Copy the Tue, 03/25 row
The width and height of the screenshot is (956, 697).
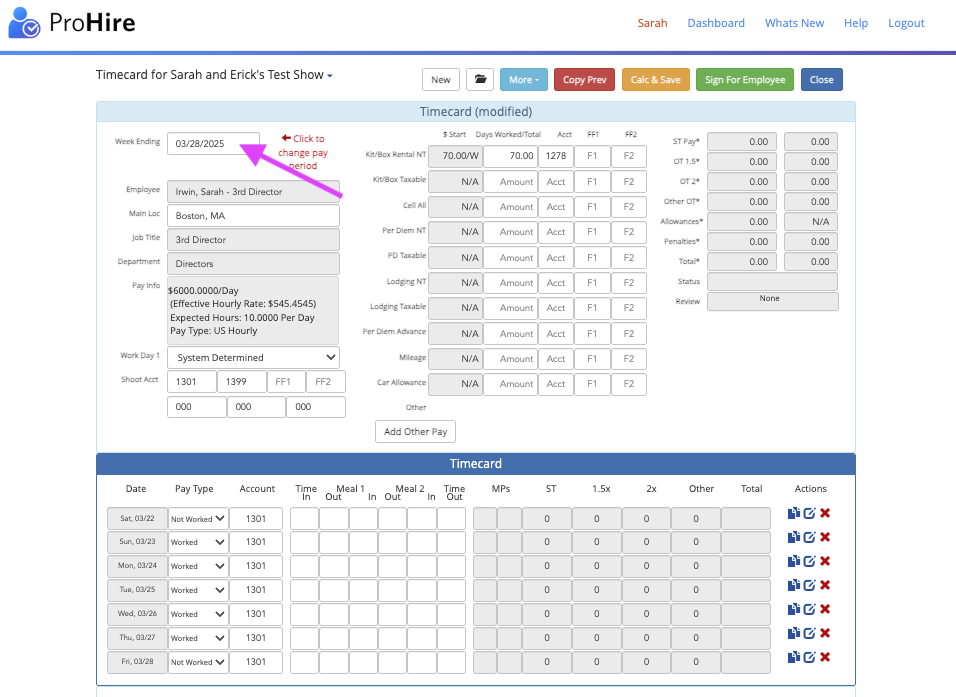tap(793, 585)
